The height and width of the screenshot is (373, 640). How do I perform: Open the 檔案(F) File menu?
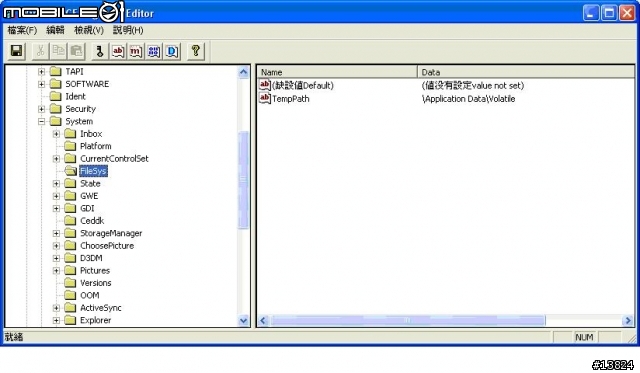click(22, 30)
